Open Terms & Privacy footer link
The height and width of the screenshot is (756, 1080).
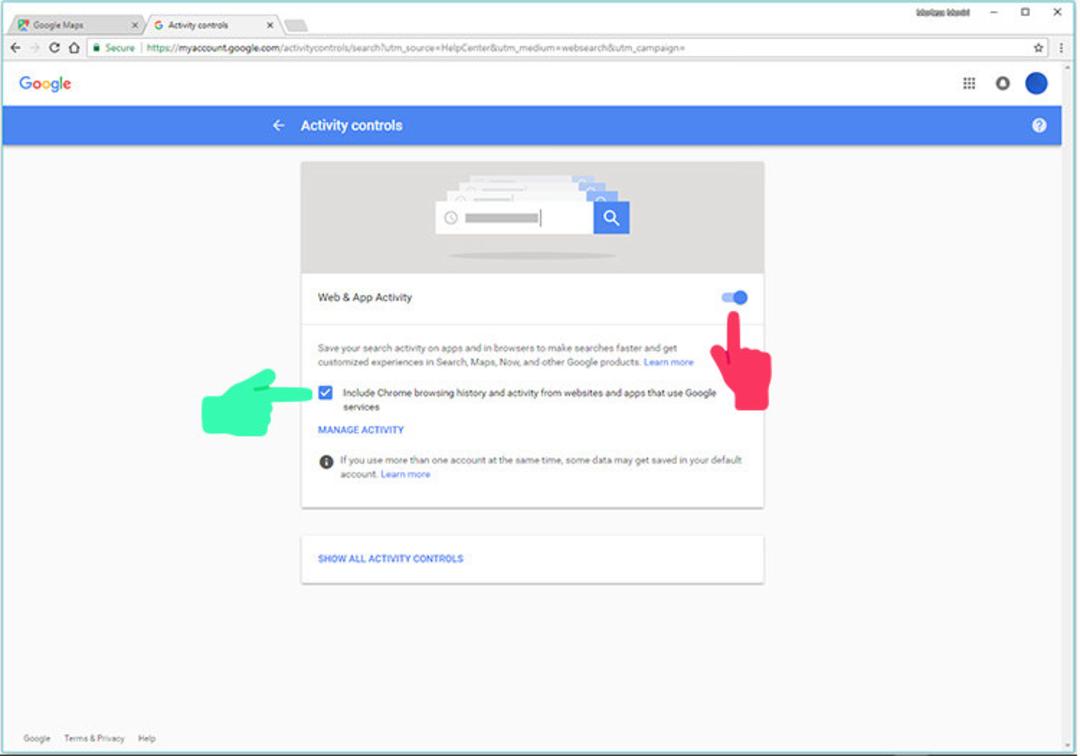click(x=94, y=738)
